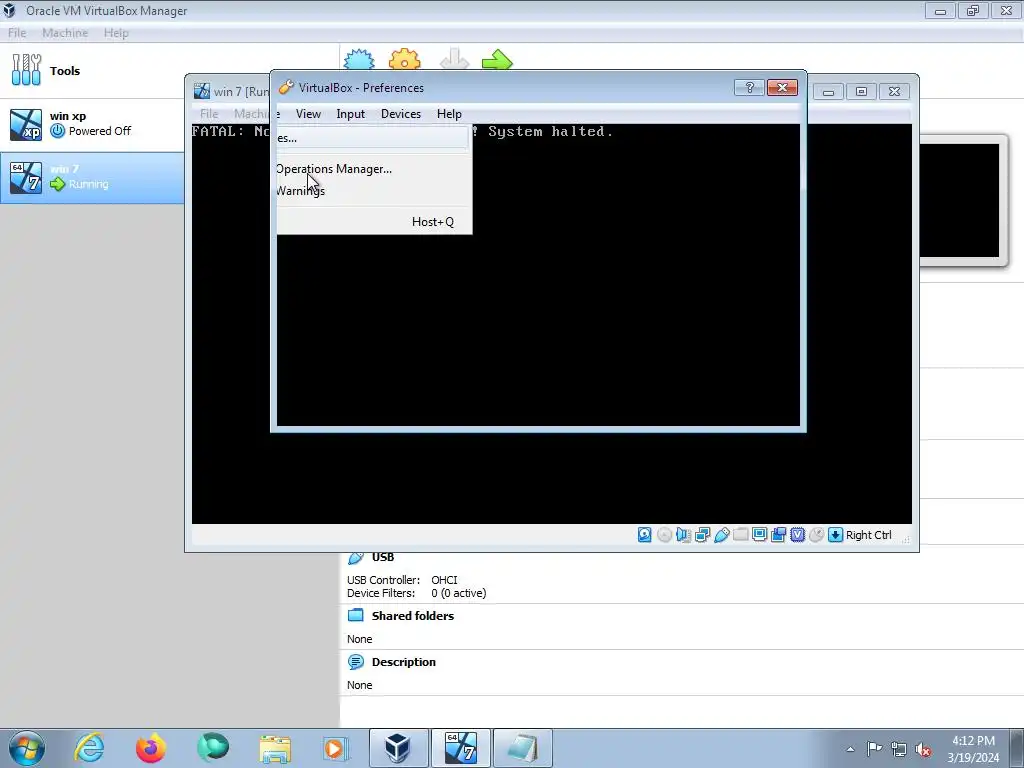Click the green Show arrow icon
Screen dimensions: 1024x768
(x=498, y=59)
